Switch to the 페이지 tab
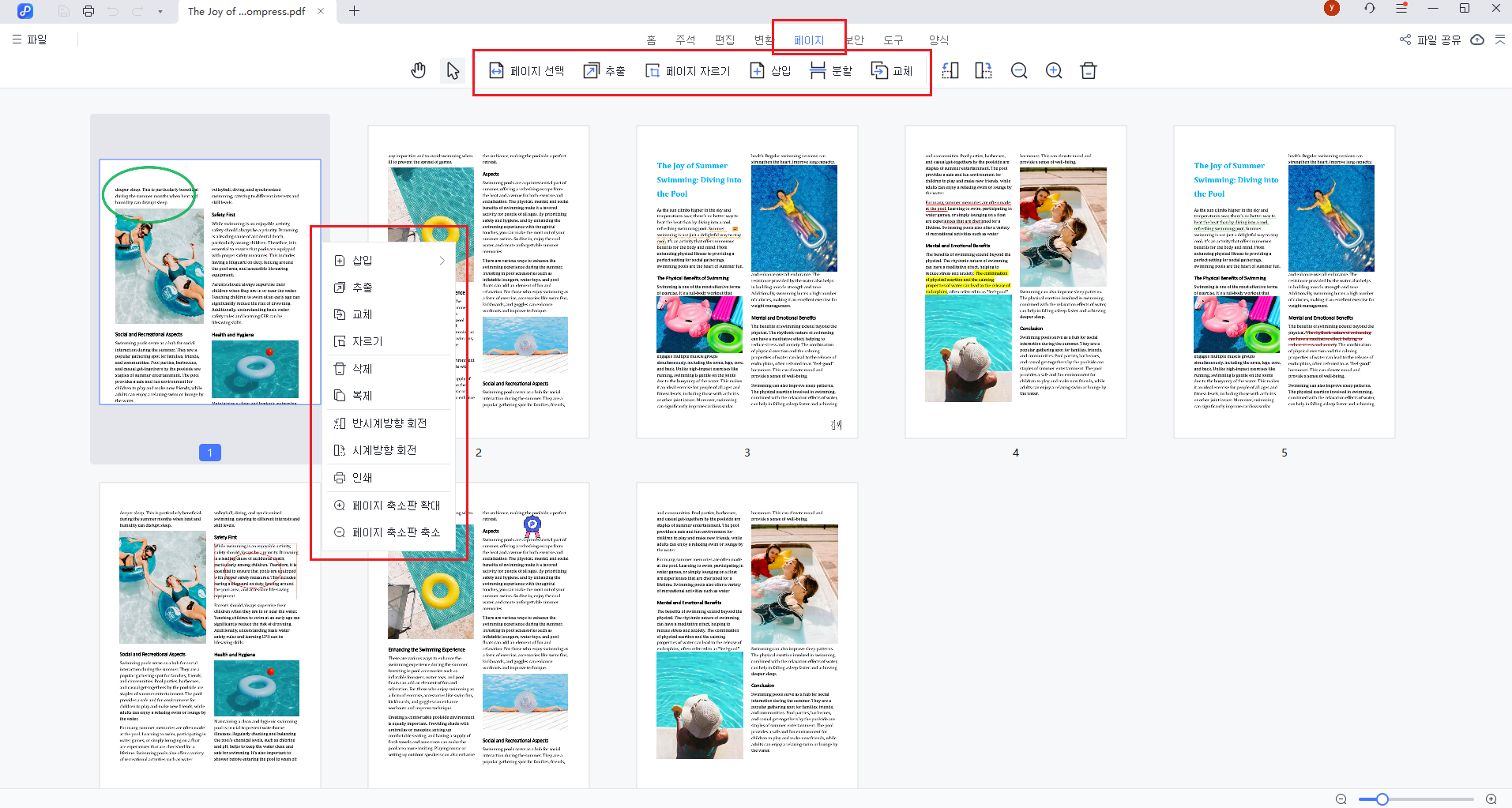 [808, 40]
